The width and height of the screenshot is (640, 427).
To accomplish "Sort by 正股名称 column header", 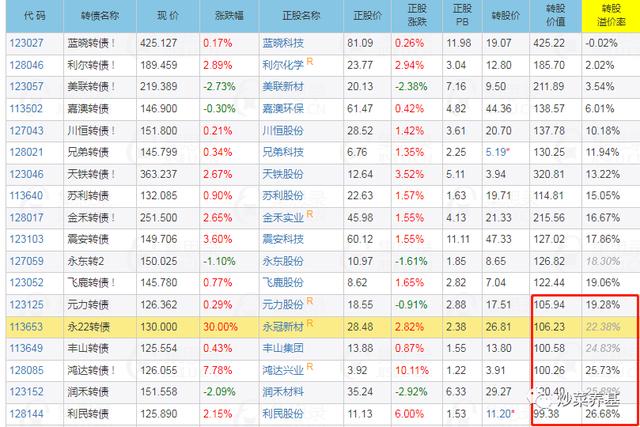I will point(301,16).
